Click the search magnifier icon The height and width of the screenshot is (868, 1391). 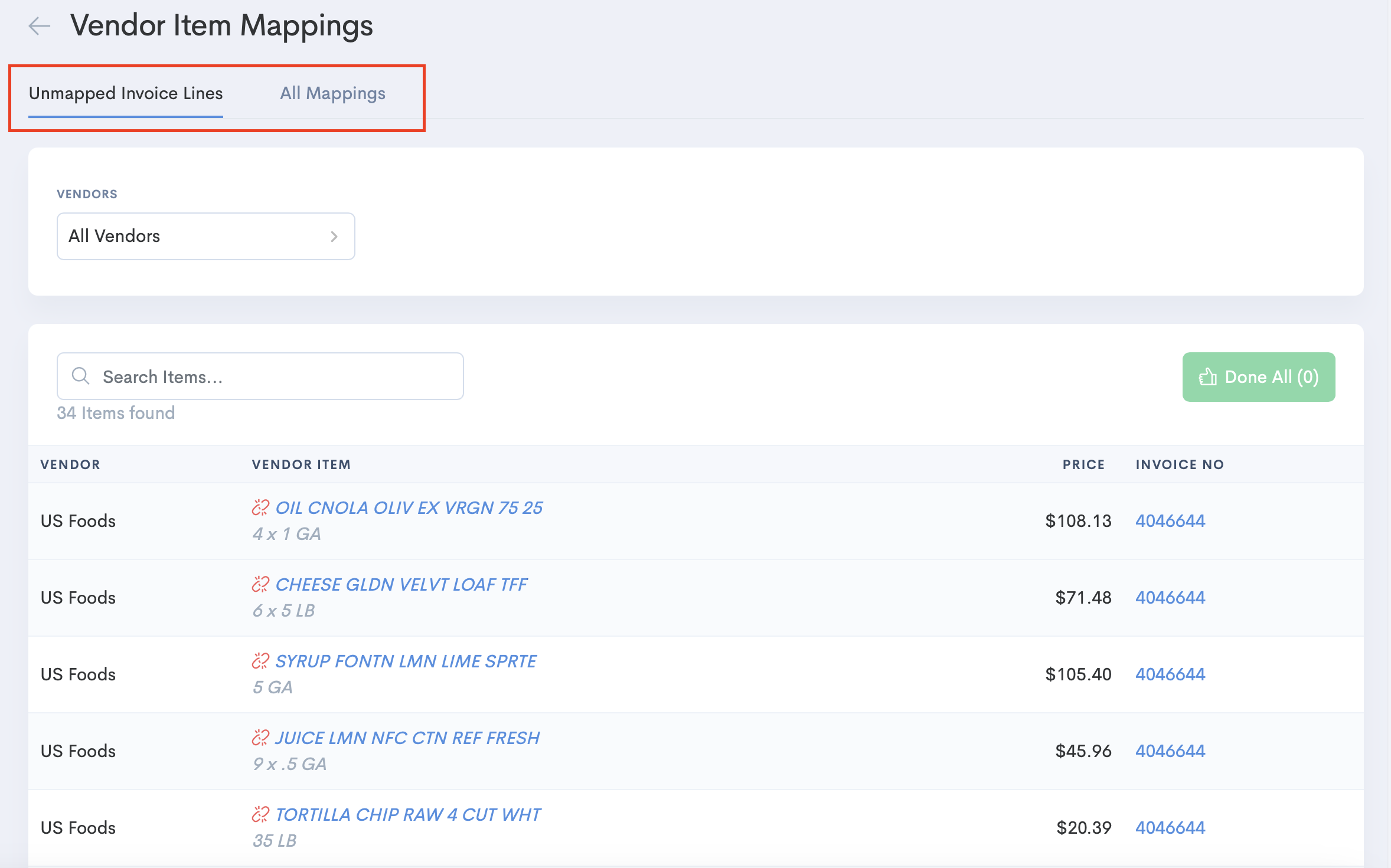pos(80,376)
